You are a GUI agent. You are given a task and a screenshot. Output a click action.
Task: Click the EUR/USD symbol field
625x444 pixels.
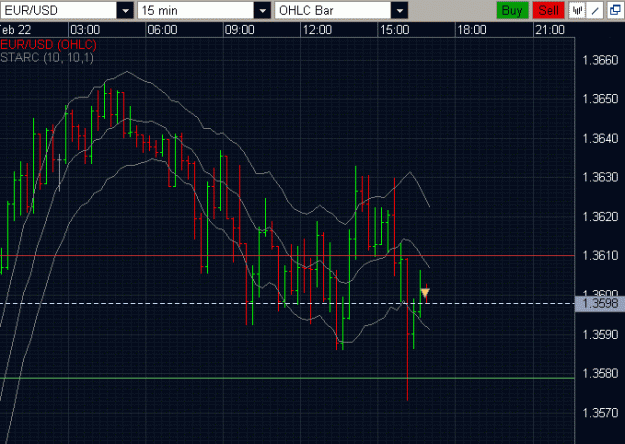tap(59, 10)
